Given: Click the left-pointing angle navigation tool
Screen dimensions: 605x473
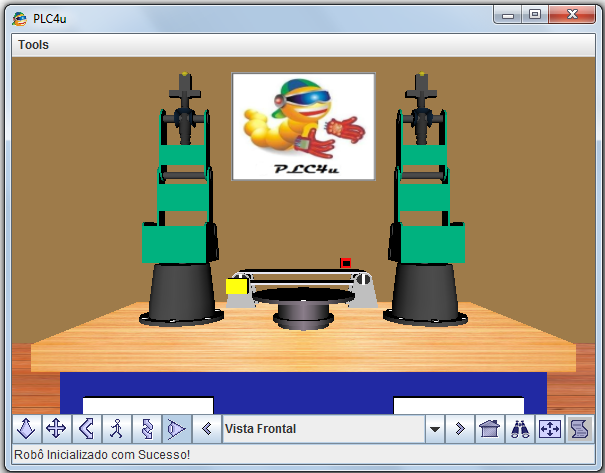Looking at the screenshot, I should click(86, 429).
